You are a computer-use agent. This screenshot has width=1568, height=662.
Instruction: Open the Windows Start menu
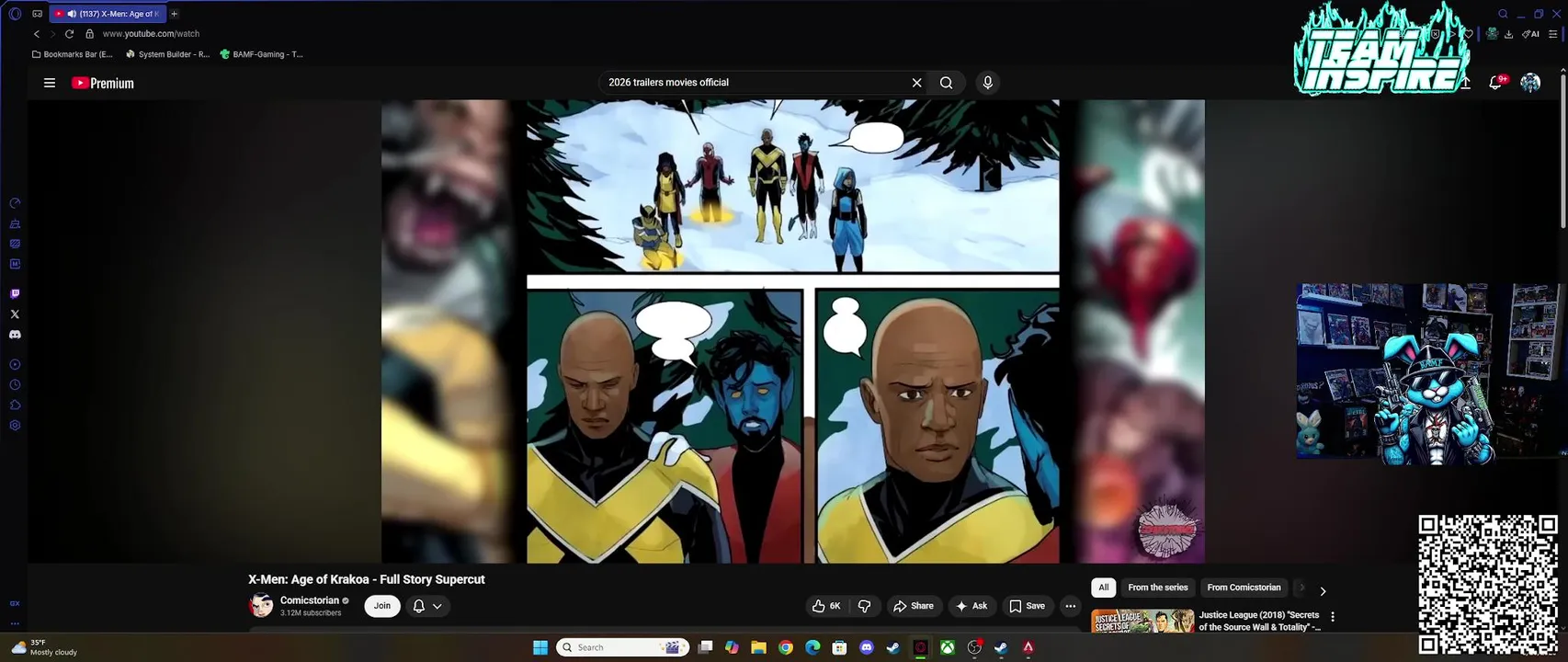pyautogui.click(x=540, y=647)
